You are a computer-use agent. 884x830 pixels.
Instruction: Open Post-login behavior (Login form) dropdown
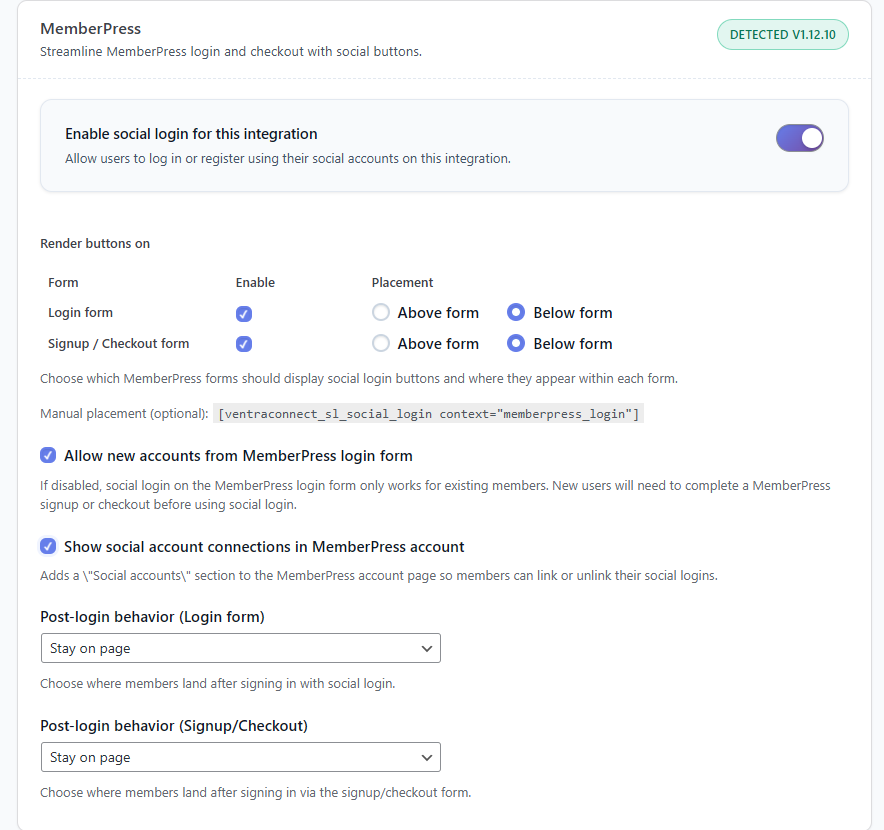240,648
